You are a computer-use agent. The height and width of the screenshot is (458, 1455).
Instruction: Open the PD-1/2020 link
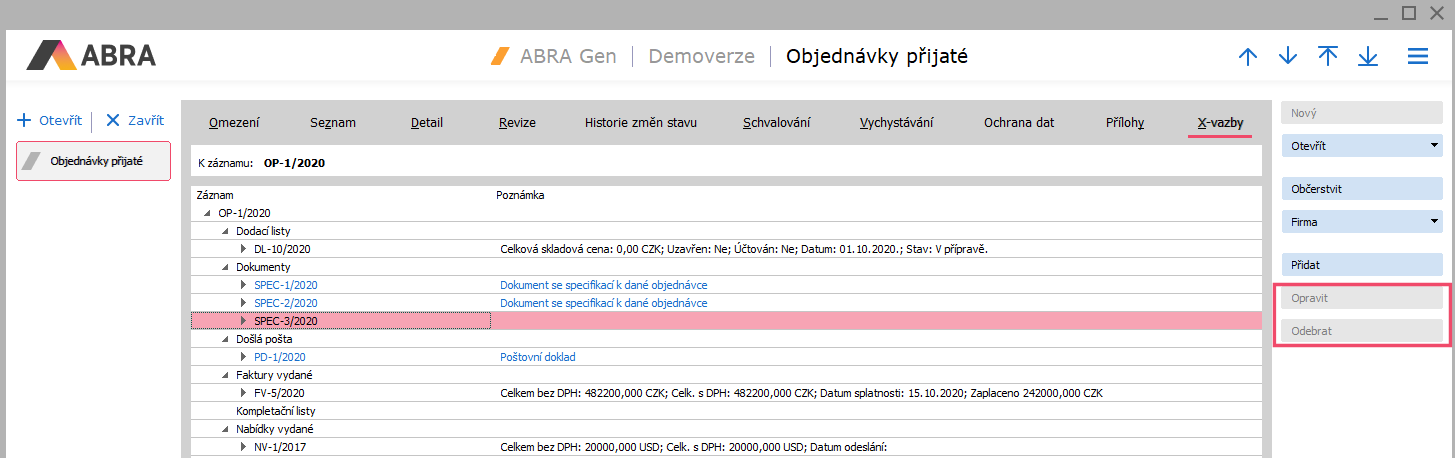point(280,357)
